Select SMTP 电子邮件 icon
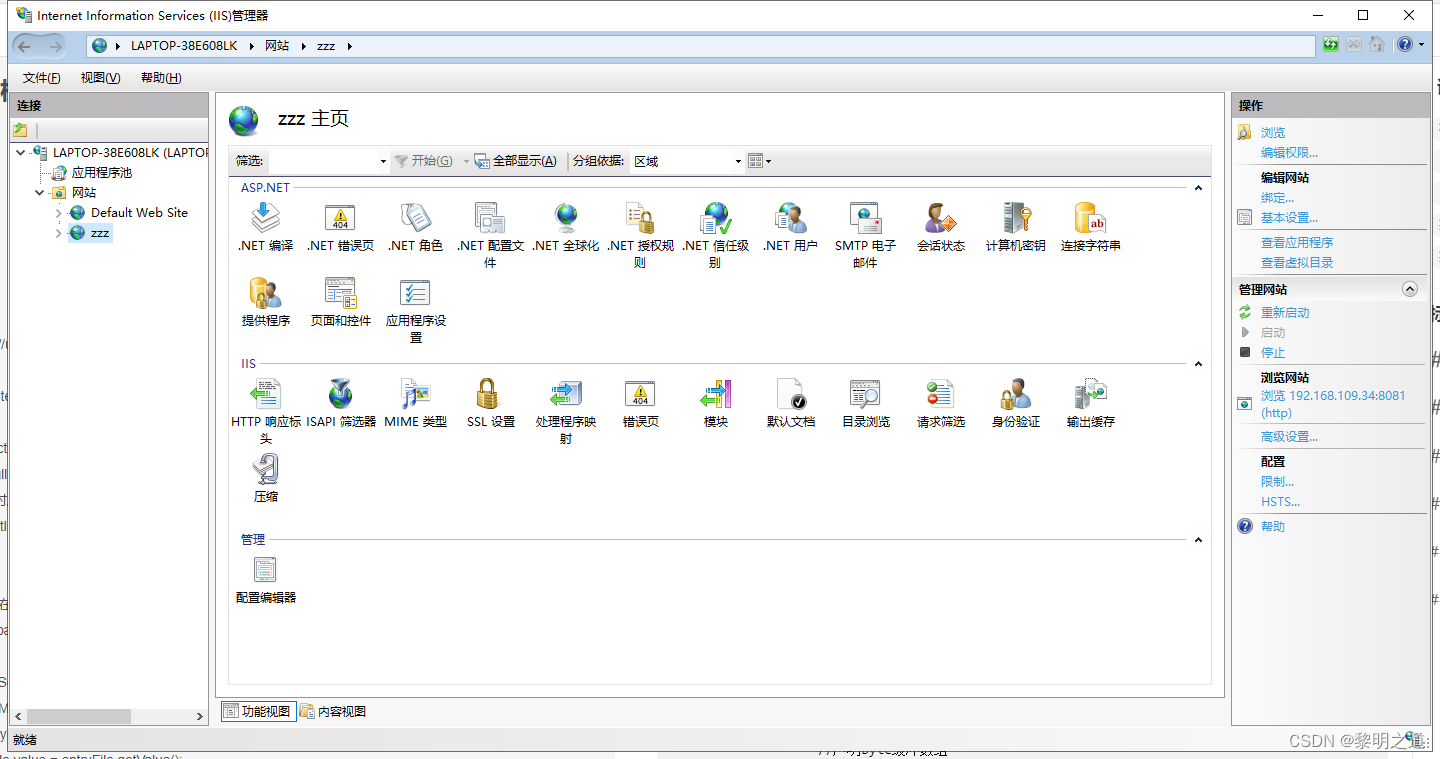This screenshot has height=759, width=1440. coord(865,218)
